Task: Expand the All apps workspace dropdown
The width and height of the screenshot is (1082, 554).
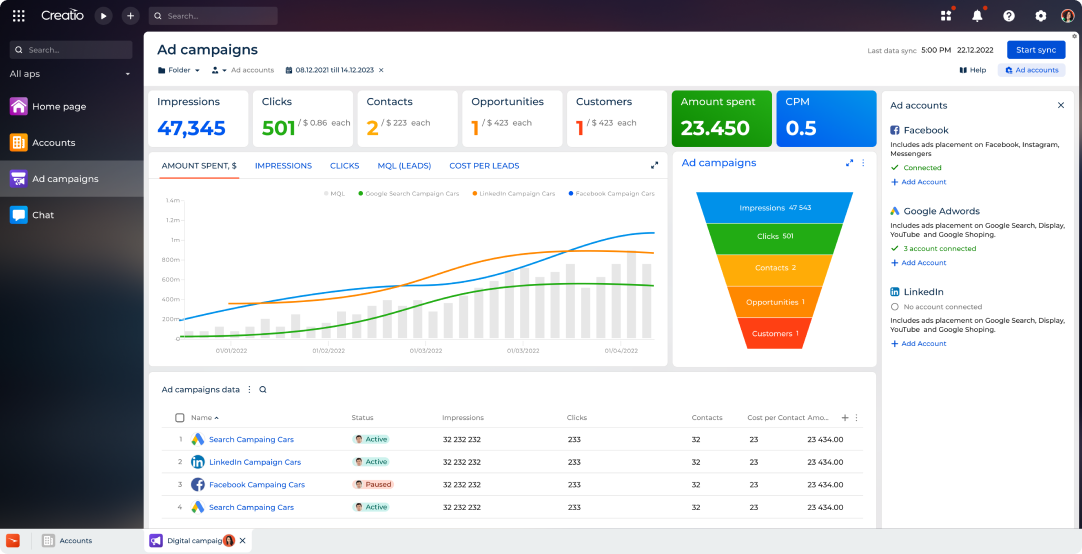Action: coord(127,74)
